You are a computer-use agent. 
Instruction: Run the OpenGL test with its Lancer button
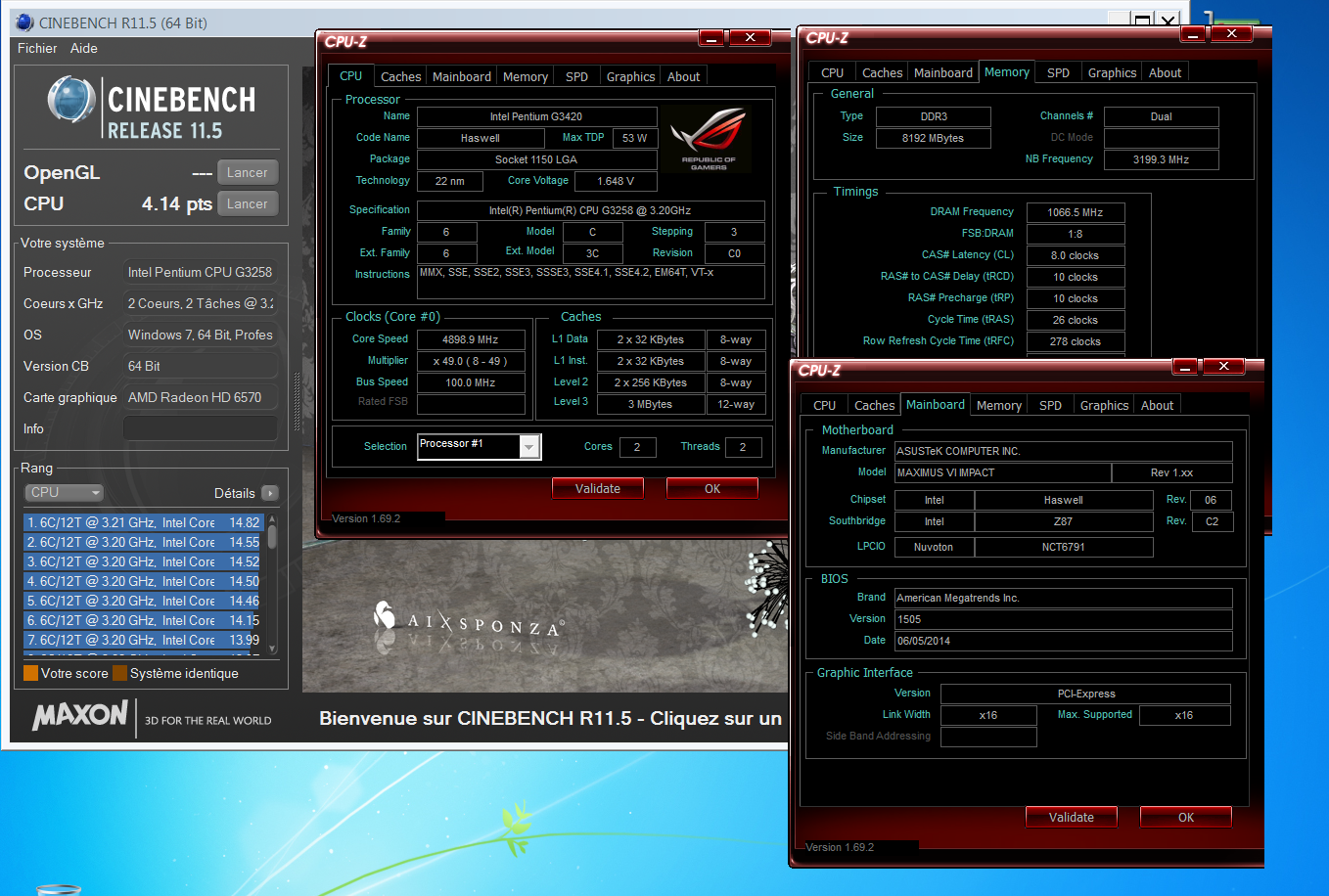248,172
